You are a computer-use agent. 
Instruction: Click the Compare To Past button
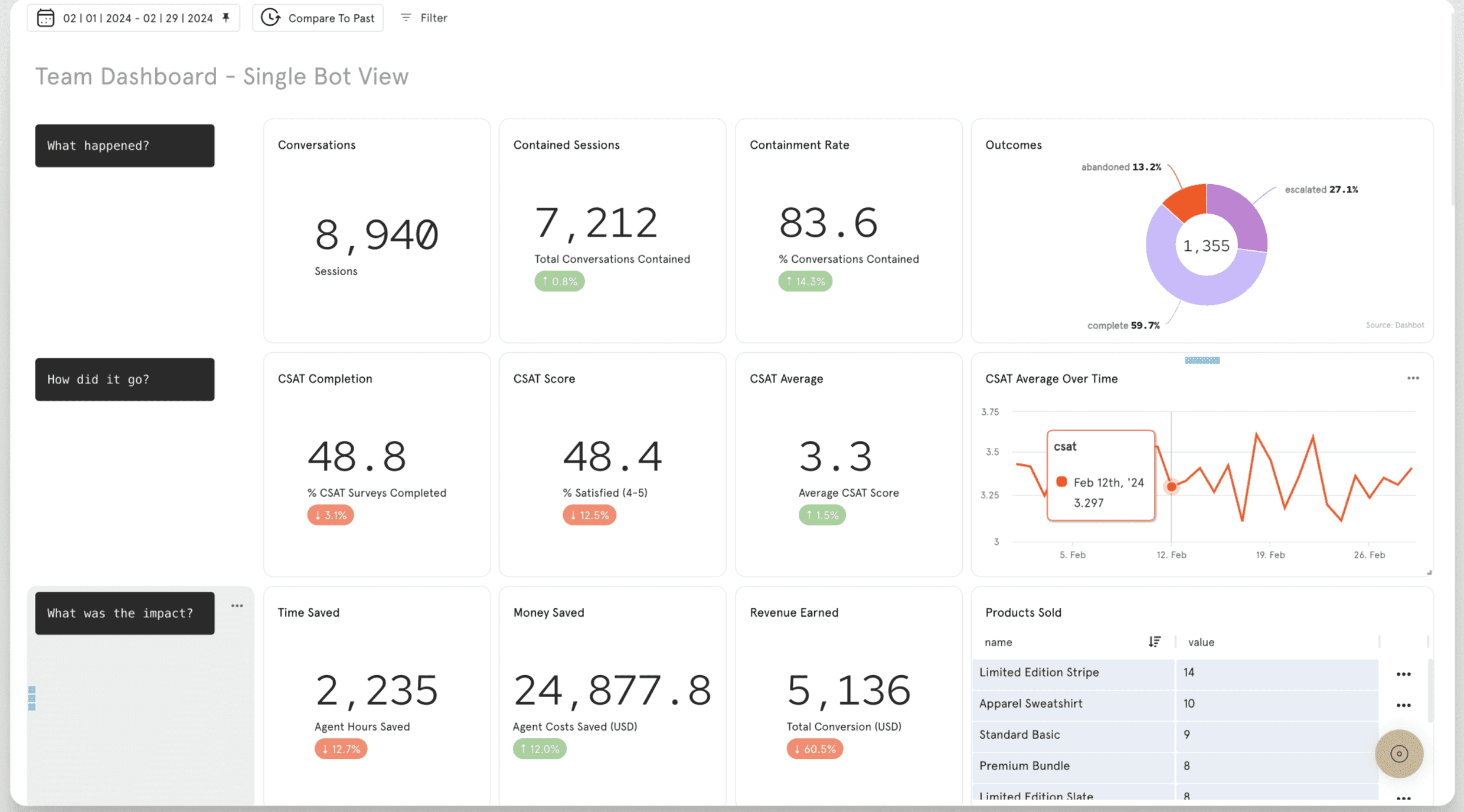331,18
